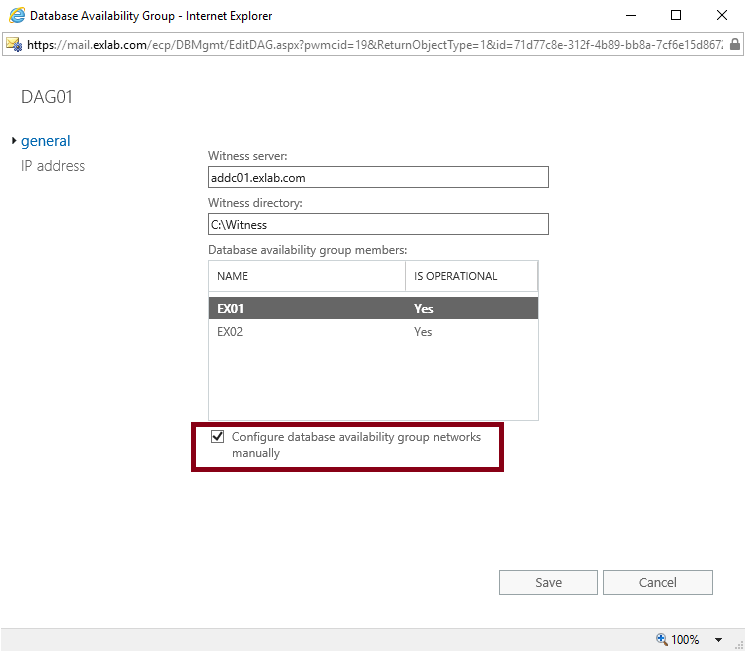The width and height of the screenshot is (746, 652).
Task: Close the Database Availability Group window
Action: pos(722,15)
